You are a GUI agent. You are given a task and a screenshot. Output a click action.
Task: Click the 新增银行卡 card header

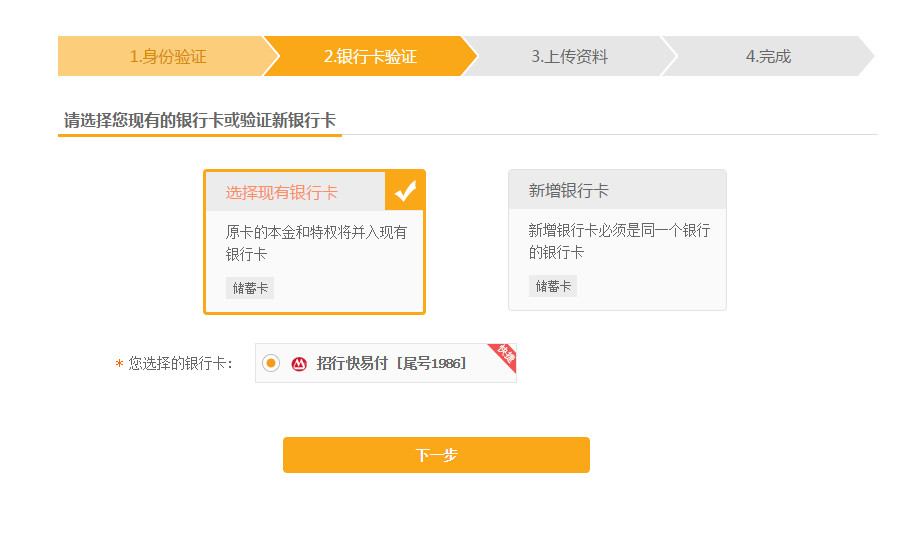click(x=617, y=190)
